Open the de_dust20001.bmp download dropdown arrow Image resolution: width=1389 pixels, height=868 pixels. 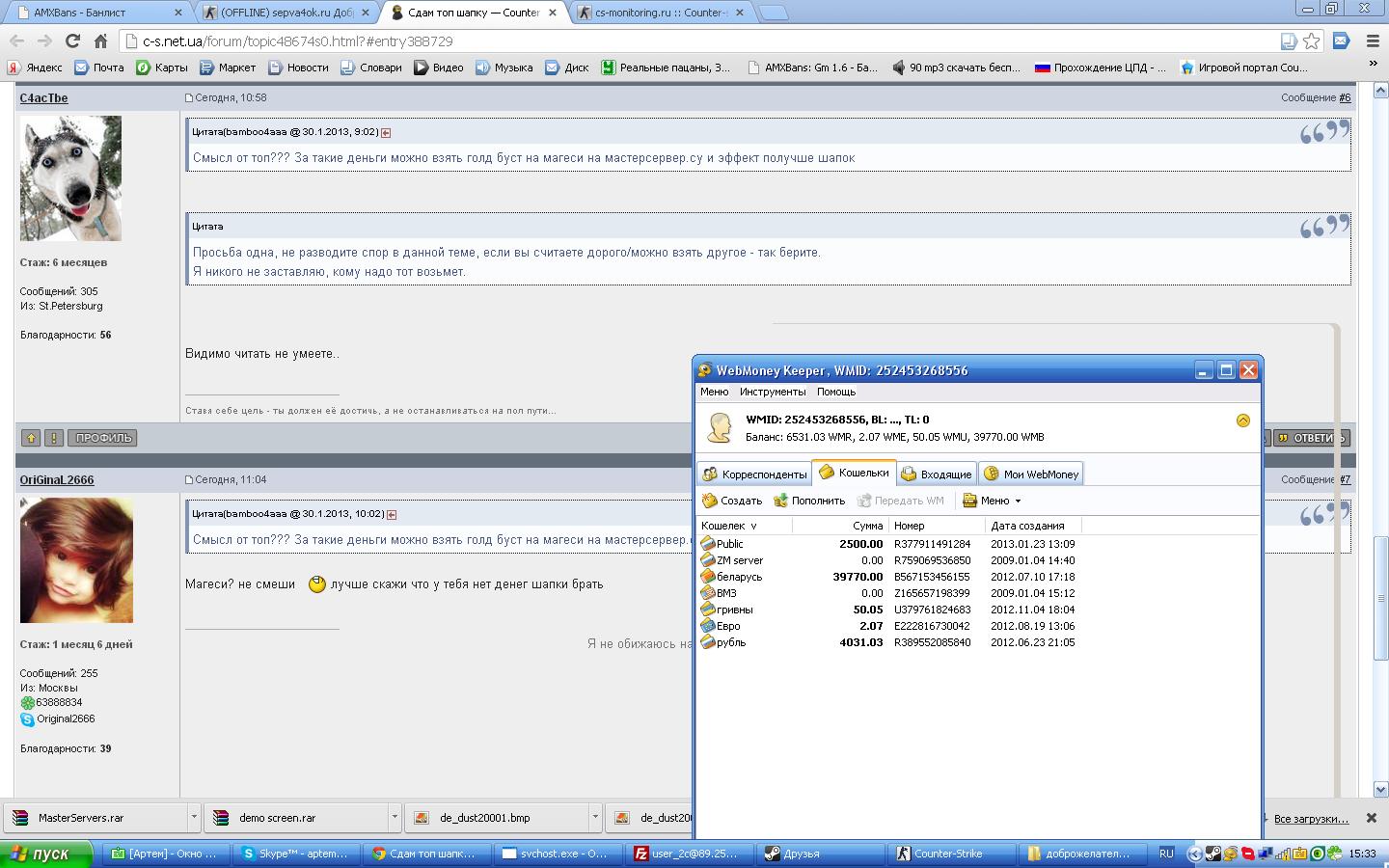point(595,817)
